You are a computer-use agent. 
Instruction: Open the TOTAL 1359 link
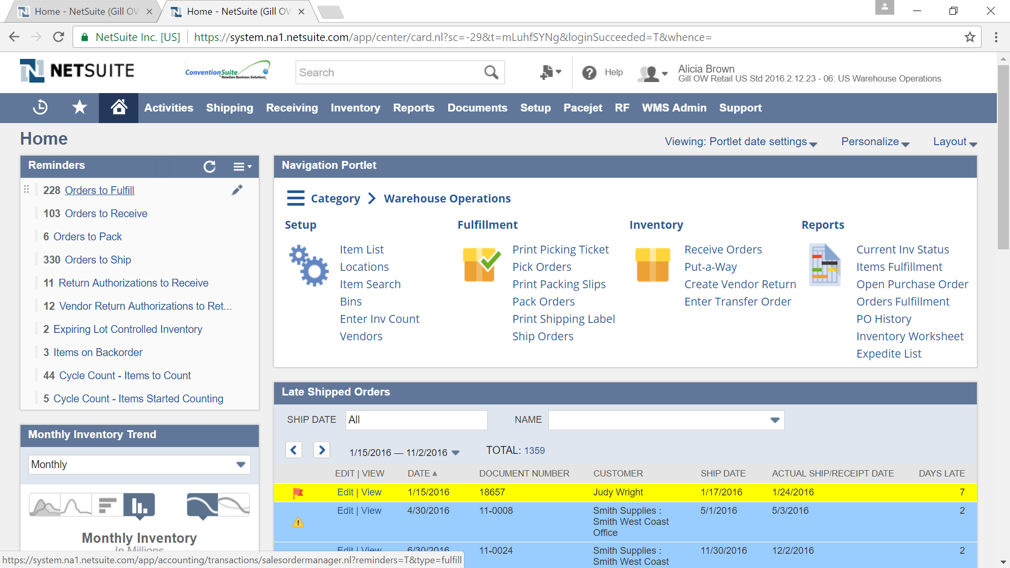[x=534, y=451]
